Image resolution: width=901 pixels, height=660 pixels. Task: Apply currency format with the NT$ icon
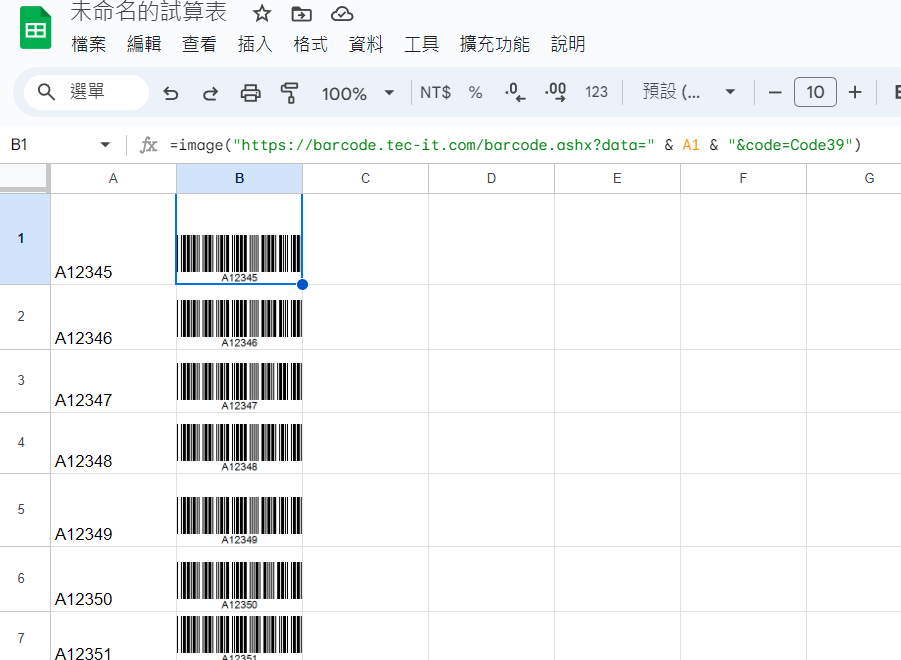tap(434, 92)
